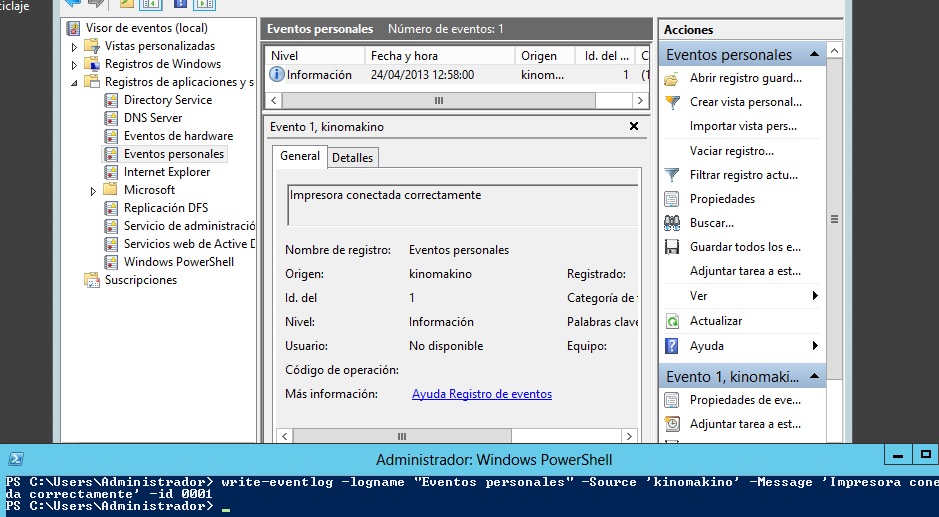Select Windows PowerShell log in tree
The height and width of the screenshot is (517, 939).
click(178, 262)
